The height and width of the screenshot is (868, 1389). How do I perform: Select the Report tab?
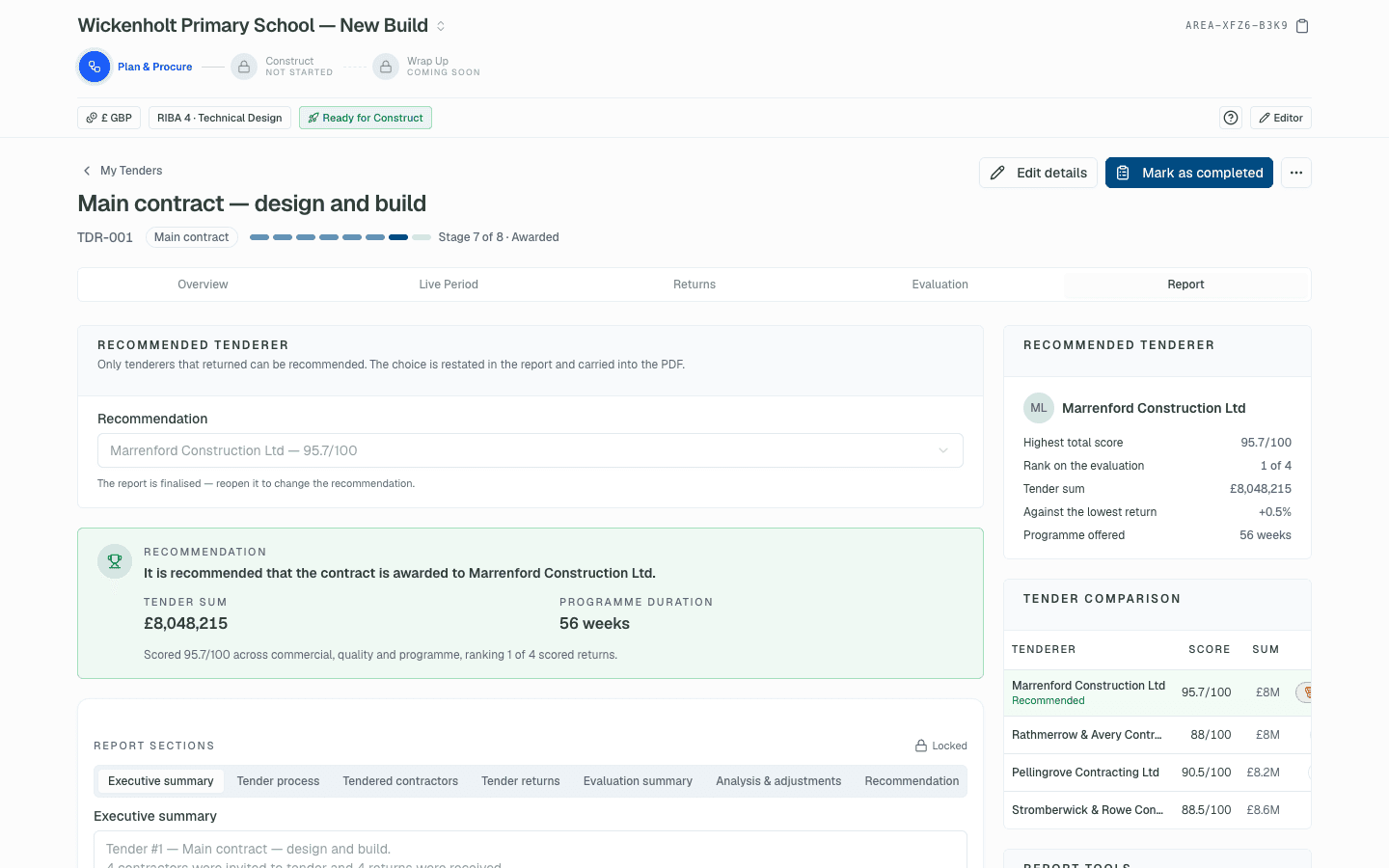[1185, 285]
